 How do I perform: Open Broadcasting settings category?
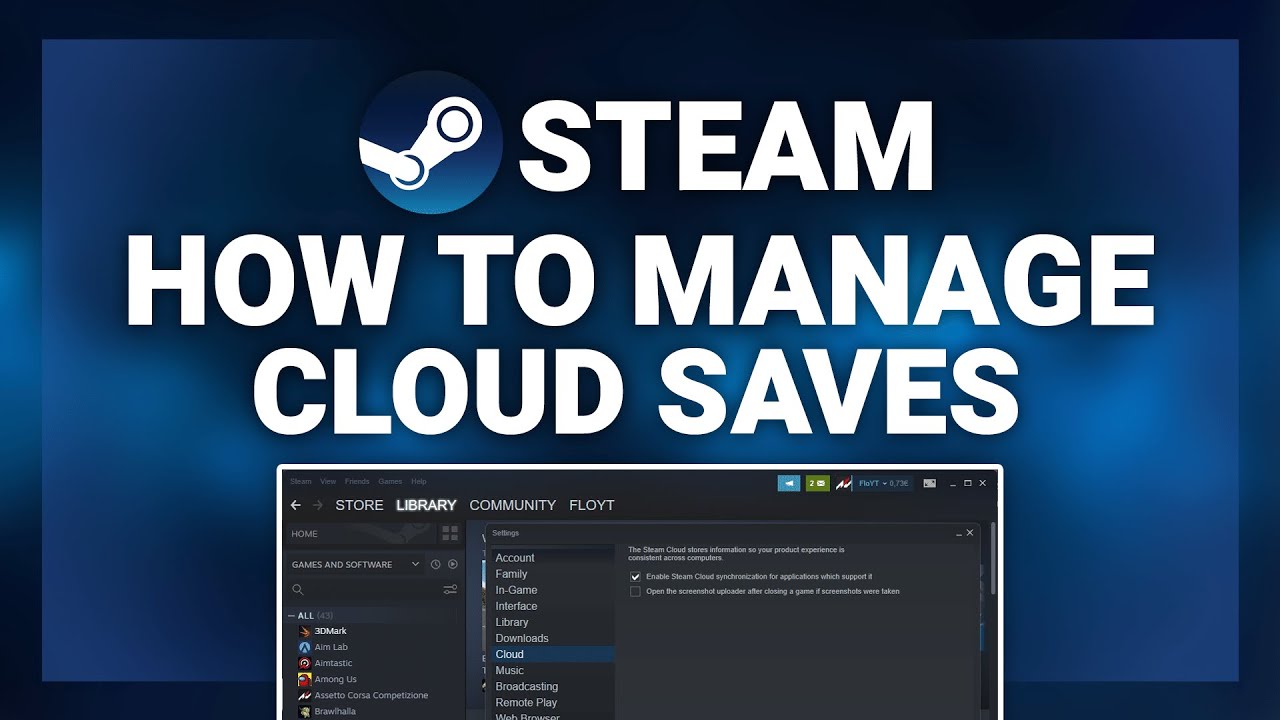tap(551, 687)
